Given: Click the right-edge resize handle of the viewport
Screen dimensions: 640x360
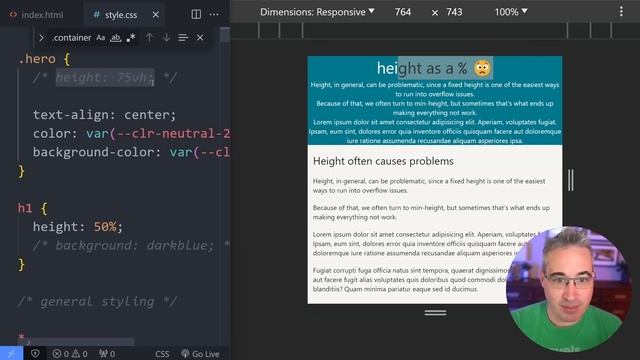Looking at the screenshot, I should [571, 180].
